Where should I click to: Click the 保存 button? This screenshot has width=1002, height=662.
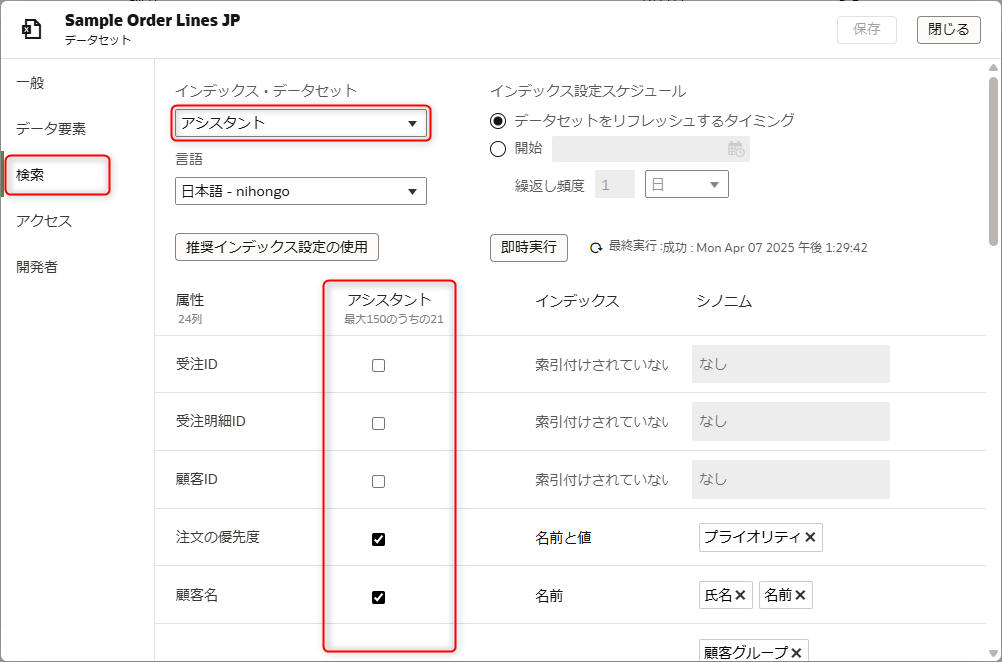[x=867, y=29]
